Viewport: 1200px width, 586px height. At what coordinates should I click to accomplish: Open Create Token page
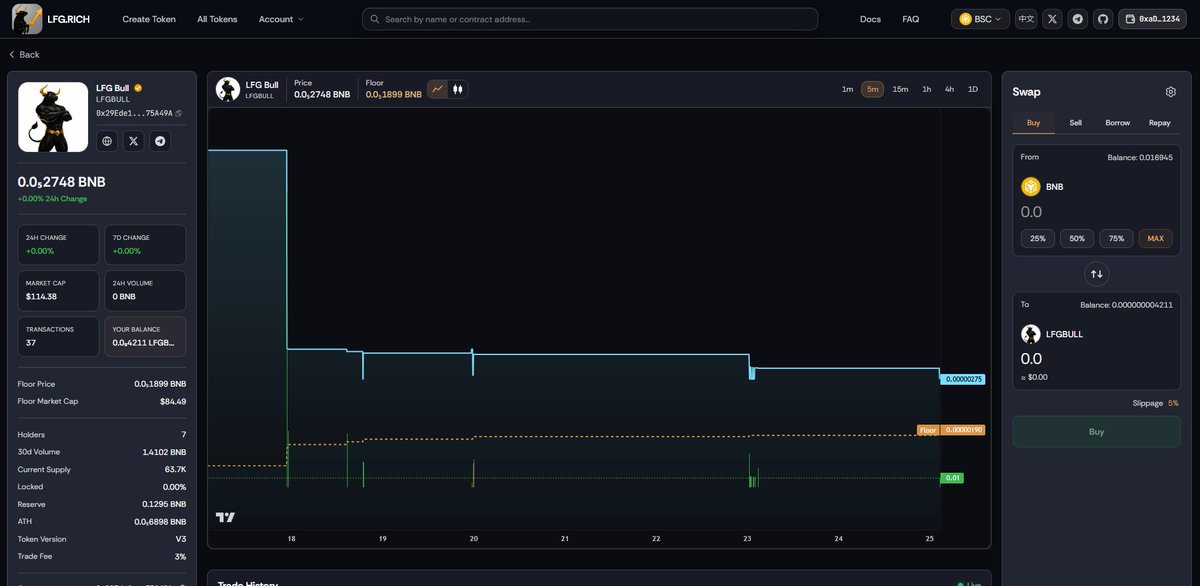click(149, 19)
